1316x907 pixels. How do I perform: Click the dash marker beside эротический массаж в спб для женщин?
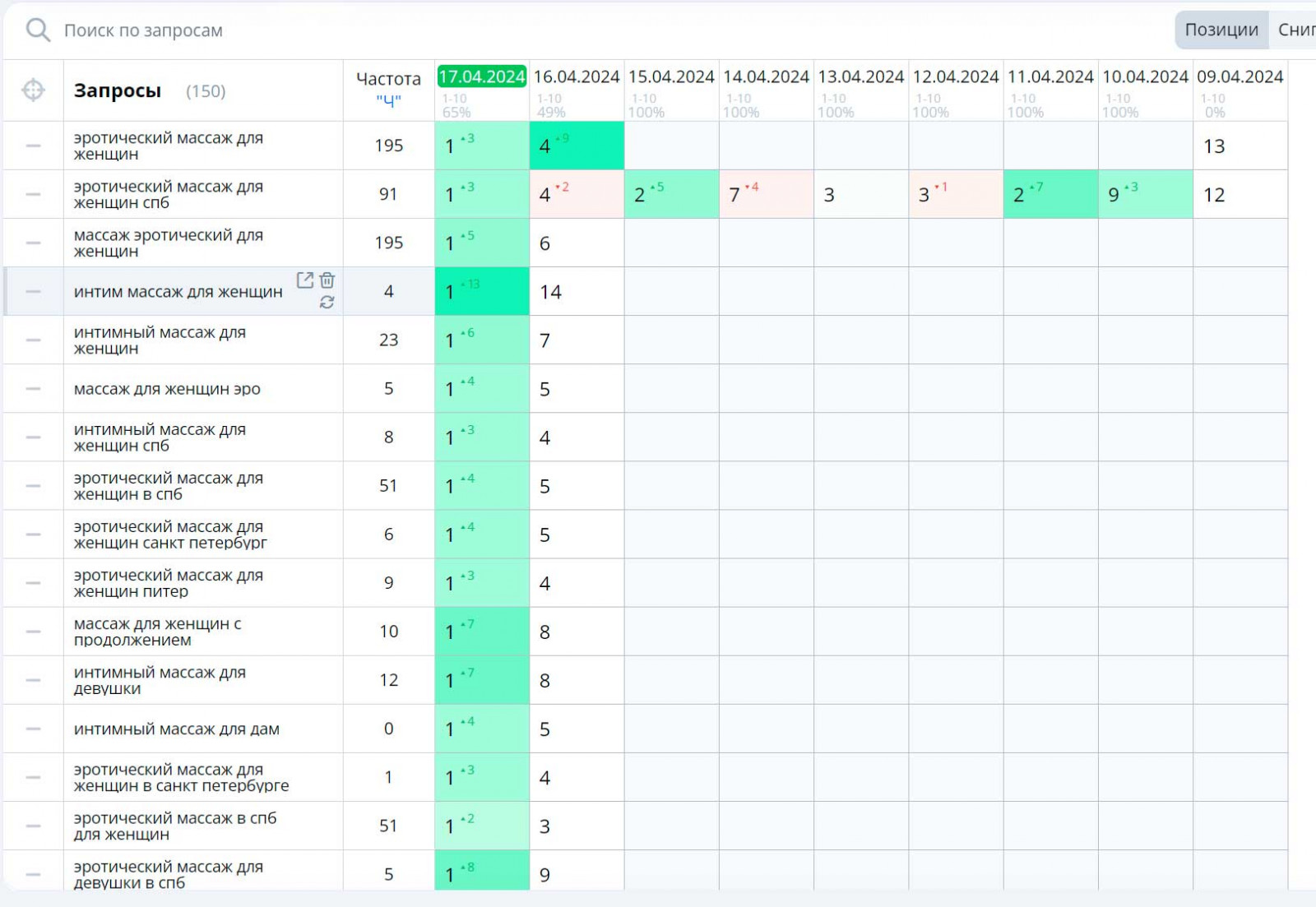coord(33,826)
